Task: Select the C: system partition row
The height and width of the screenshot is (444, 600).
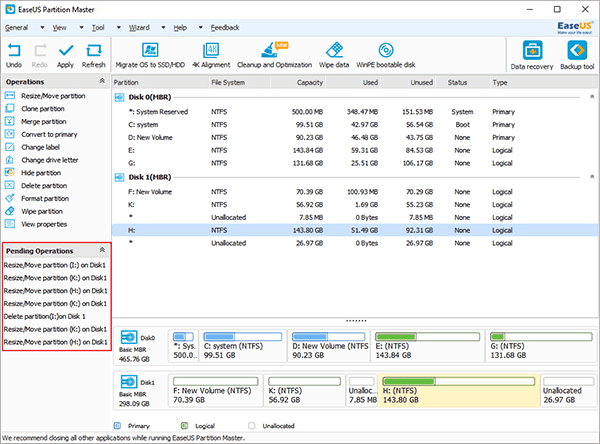Action: coord(356,124)
